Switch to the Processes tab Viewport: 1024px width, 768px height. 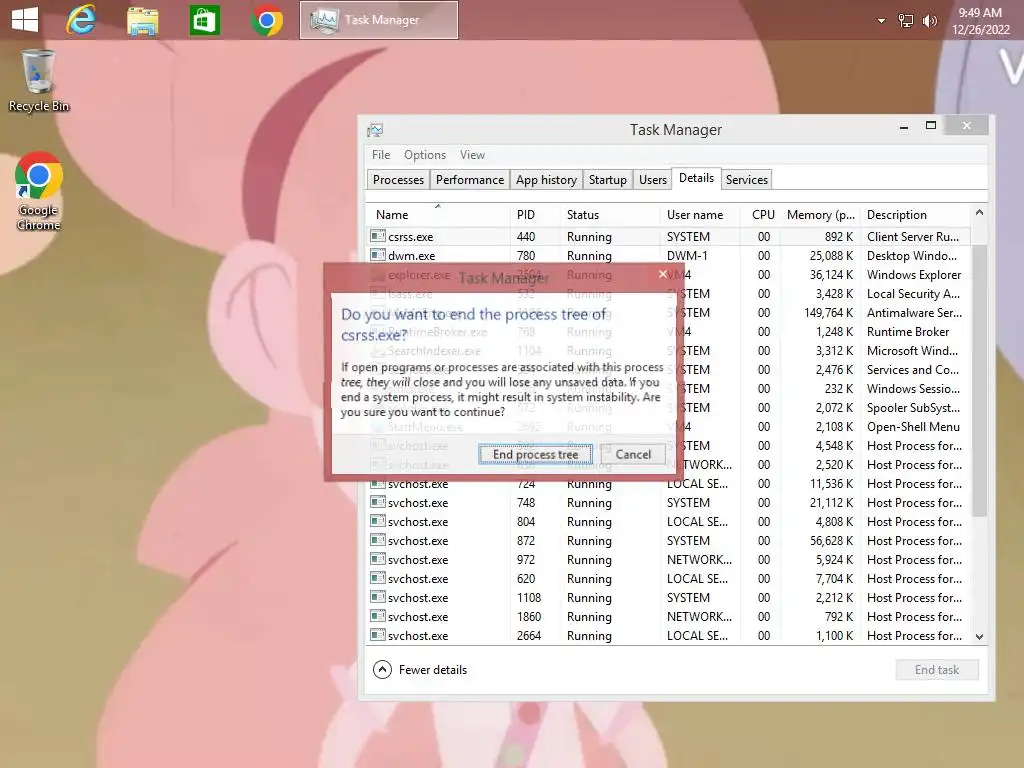point(398,180)
